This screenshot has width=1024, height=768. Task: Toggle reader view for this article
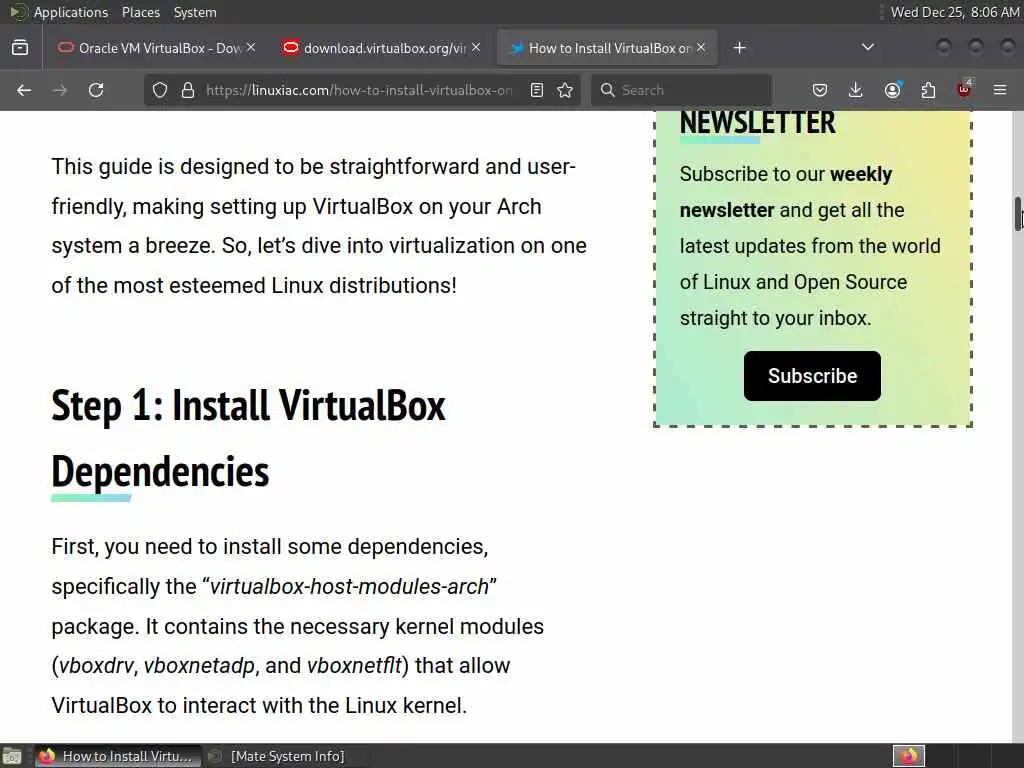[x=537, y=90]
